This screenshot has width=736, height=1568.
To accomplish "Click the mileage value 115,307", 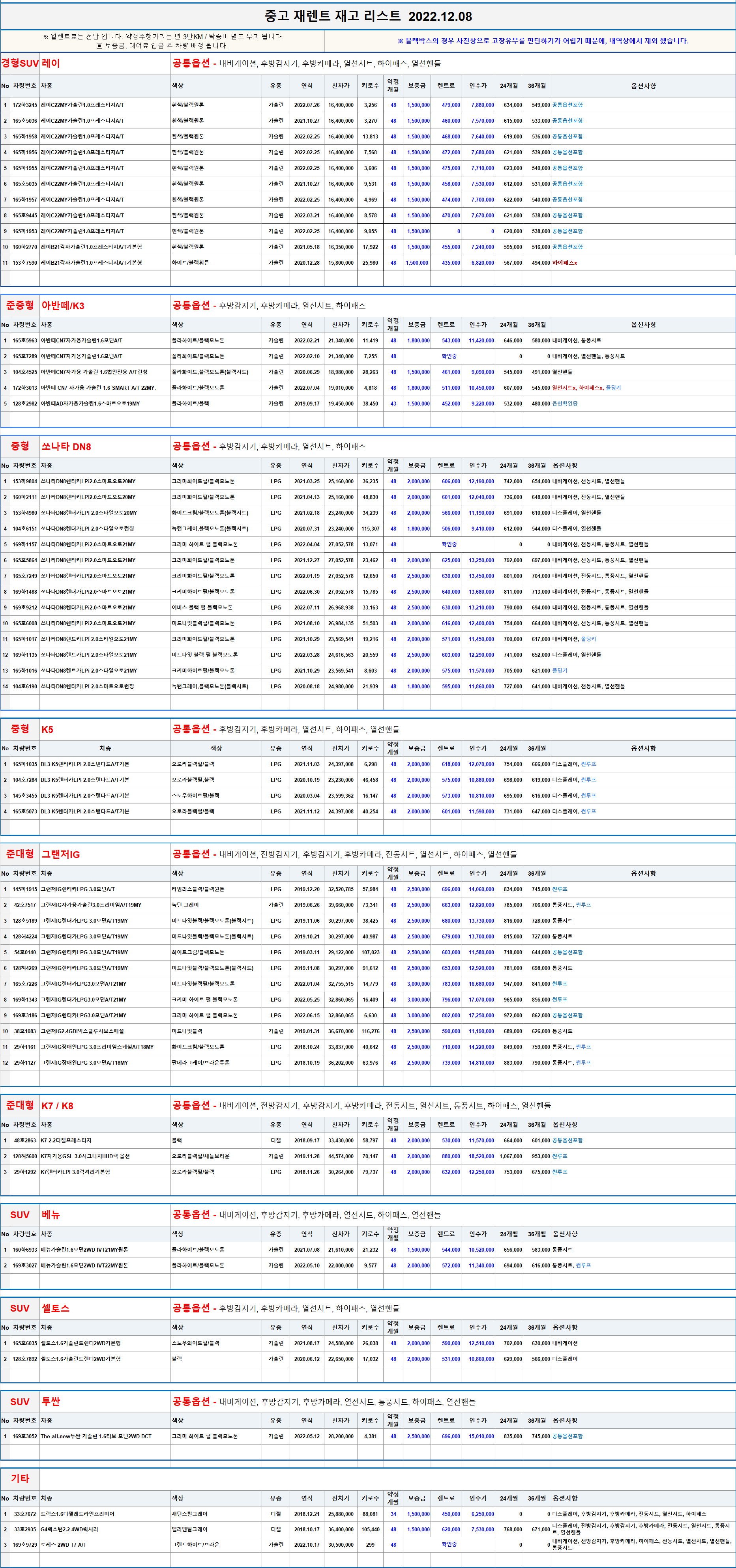I will (370, 528).
